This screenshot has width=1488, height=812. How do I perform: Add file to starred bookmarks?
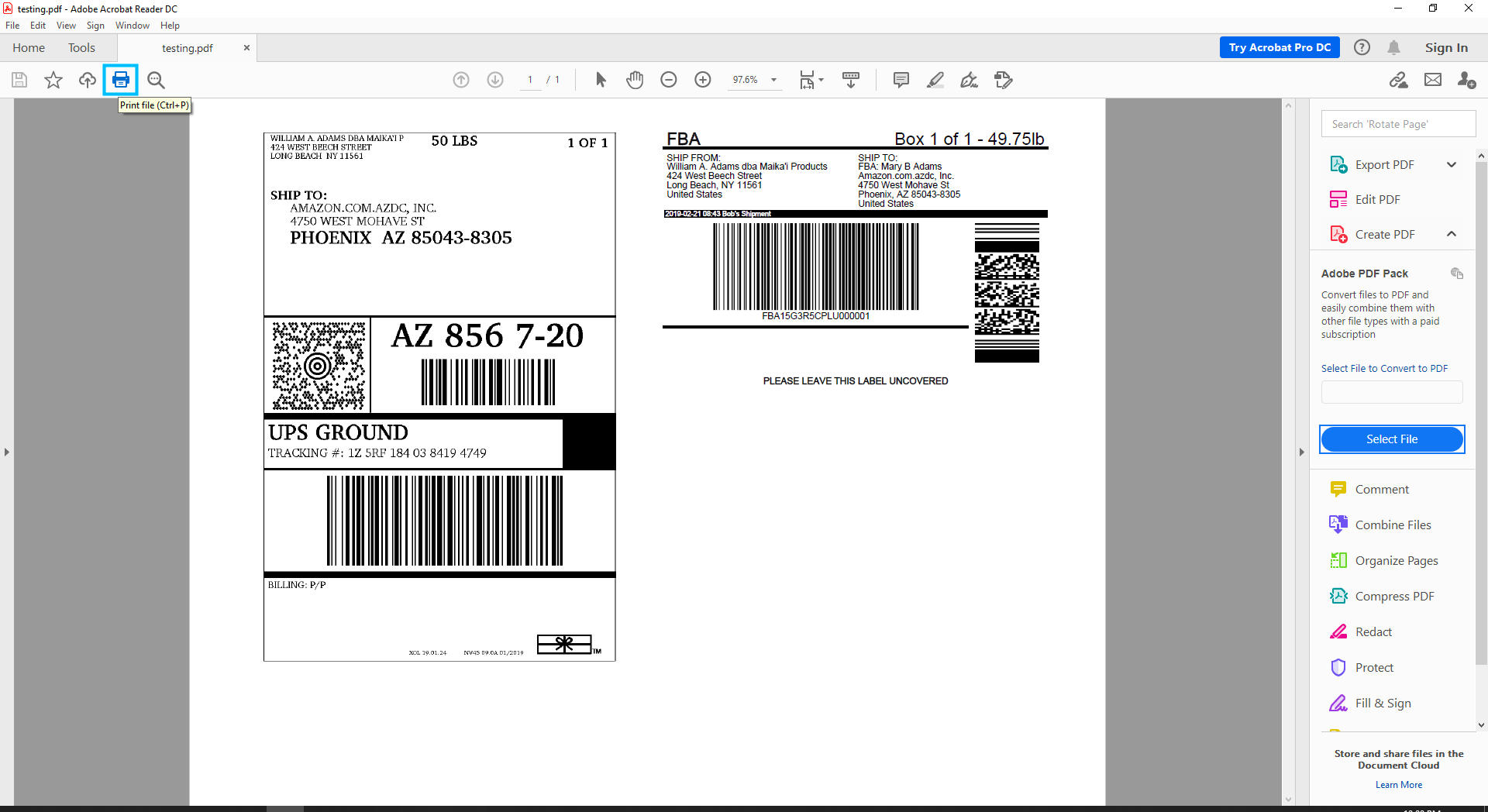53,80
